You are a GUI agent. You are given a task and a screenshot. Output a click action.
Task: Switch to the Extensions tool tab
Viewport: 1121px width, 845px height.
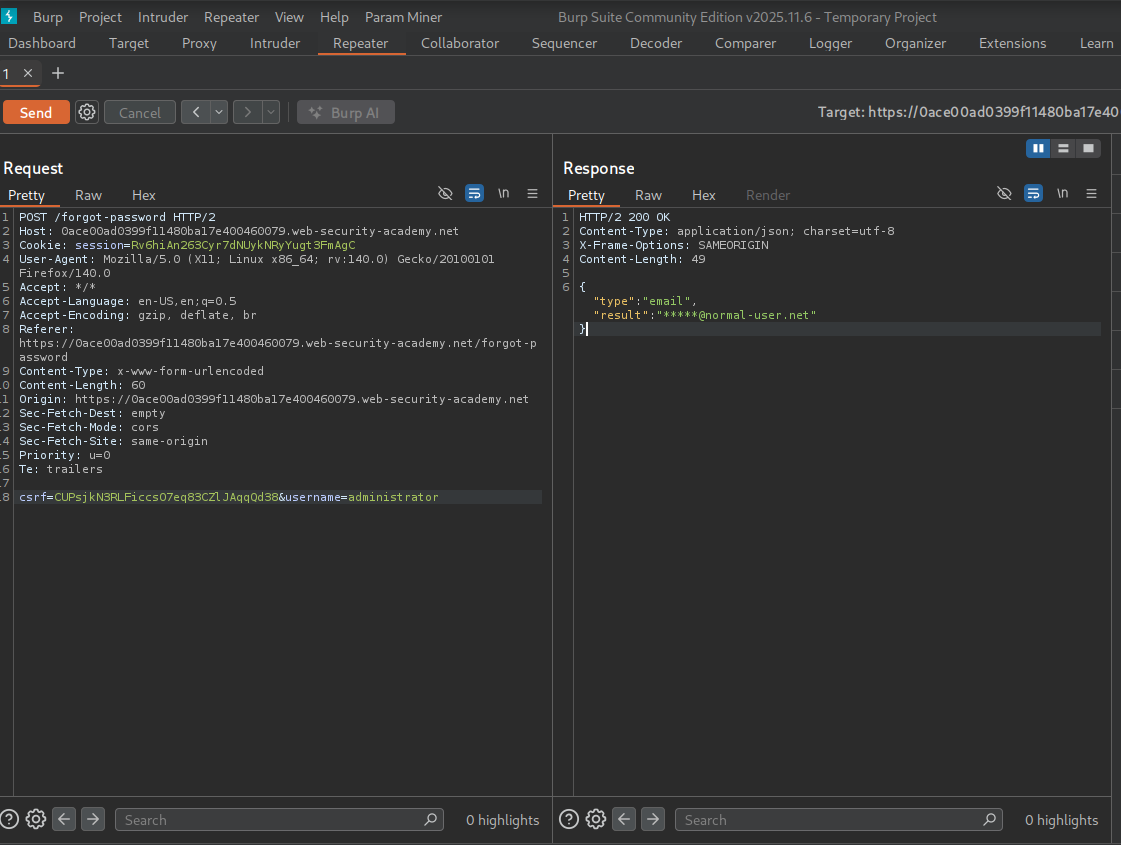(1012, 43)
